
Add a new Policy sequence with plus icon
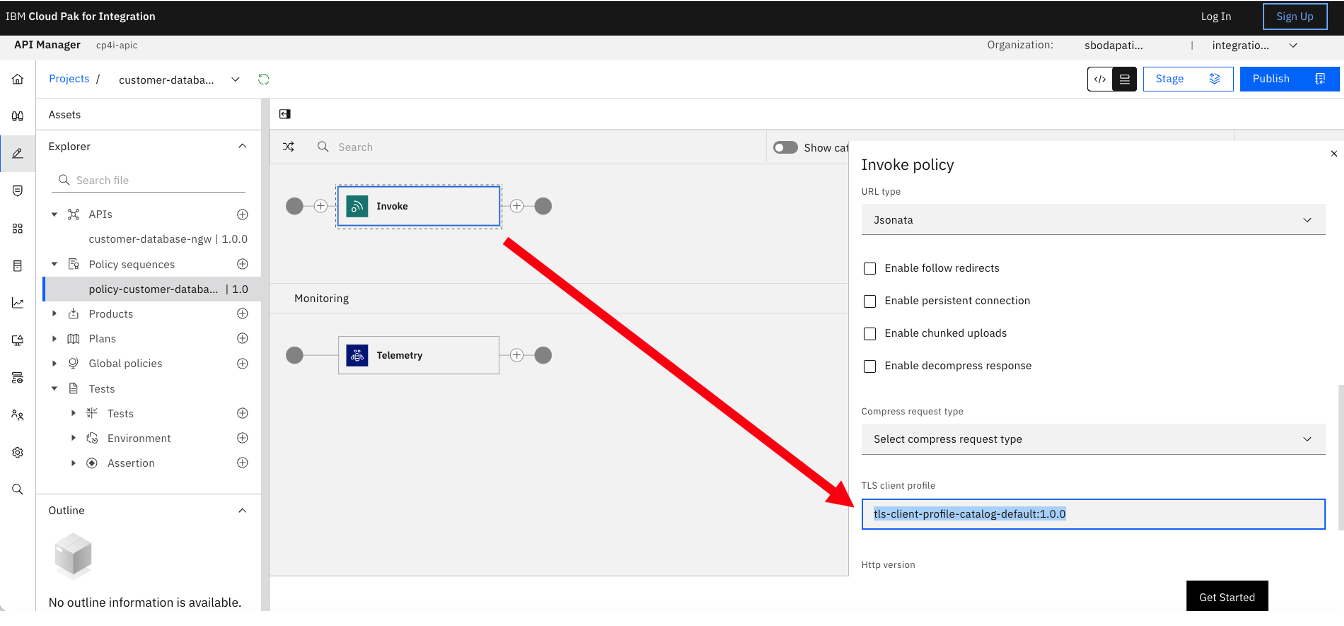tap(242, 264)
